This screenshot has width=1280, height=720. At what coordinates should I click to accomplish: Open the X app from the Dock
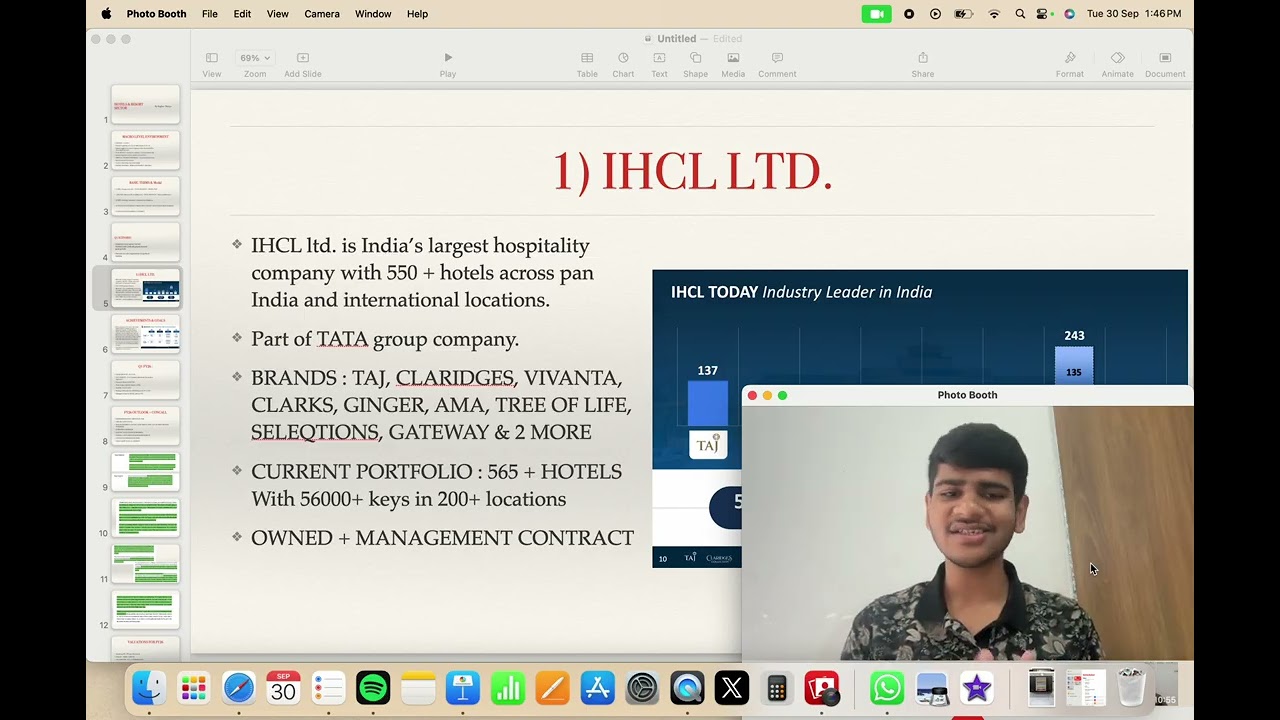click(x=732, y=688)
